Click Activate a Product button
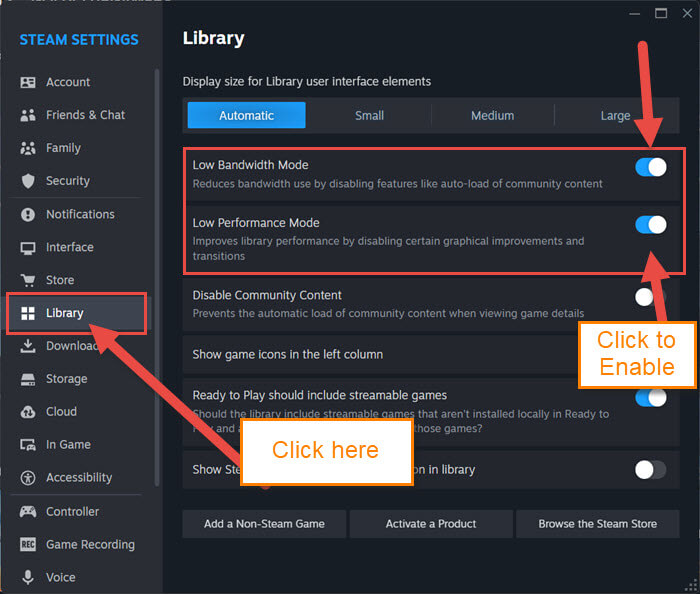The height and width of the screenshot is (594, 700). pyautogui.click(x=431, y=524)
